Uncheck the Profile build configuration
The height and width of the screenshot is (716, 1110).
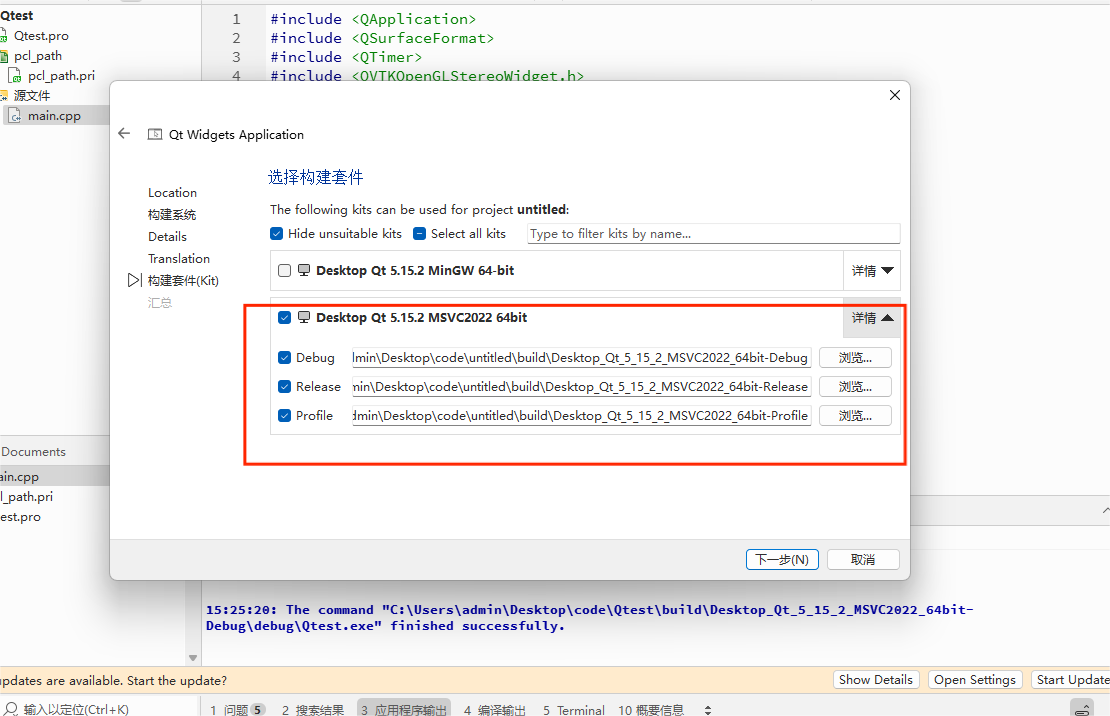(285, 416)
